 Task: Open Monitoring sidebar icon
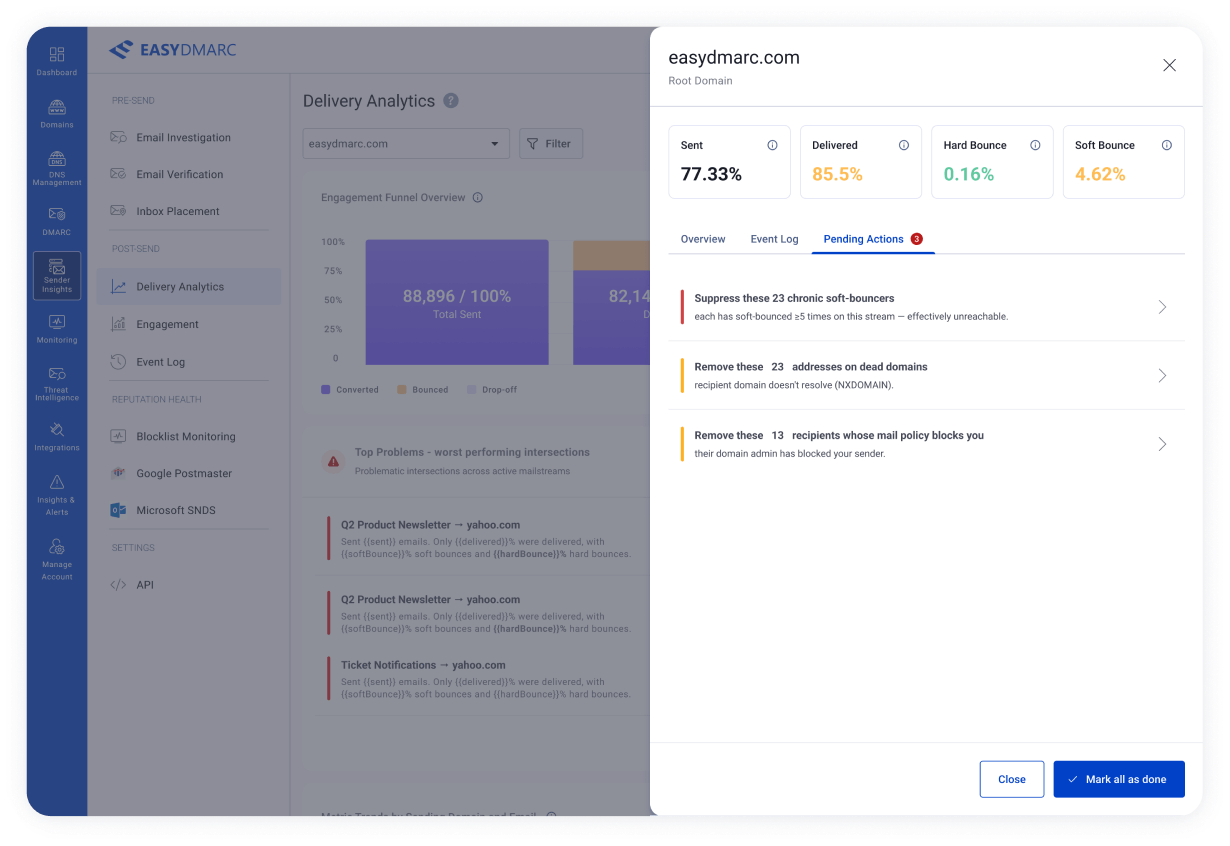click(x=57, y=329)
